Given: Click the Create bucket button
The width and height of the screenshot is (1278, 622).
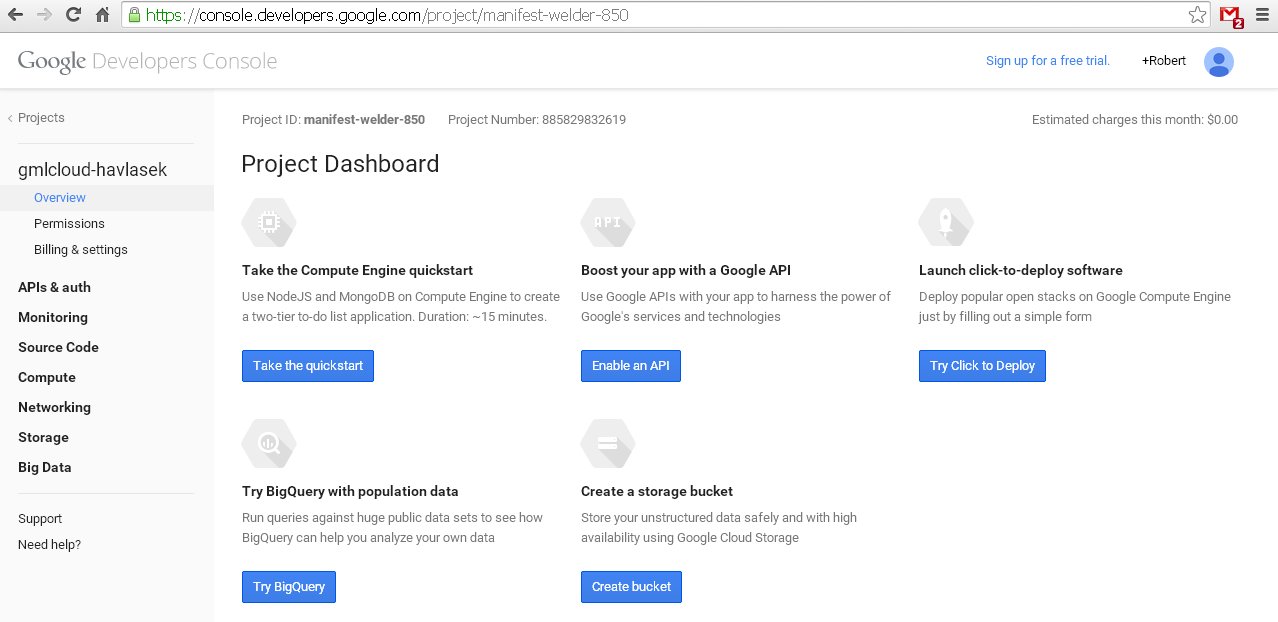Looking at the screenshot, I should tap(631, 587).
